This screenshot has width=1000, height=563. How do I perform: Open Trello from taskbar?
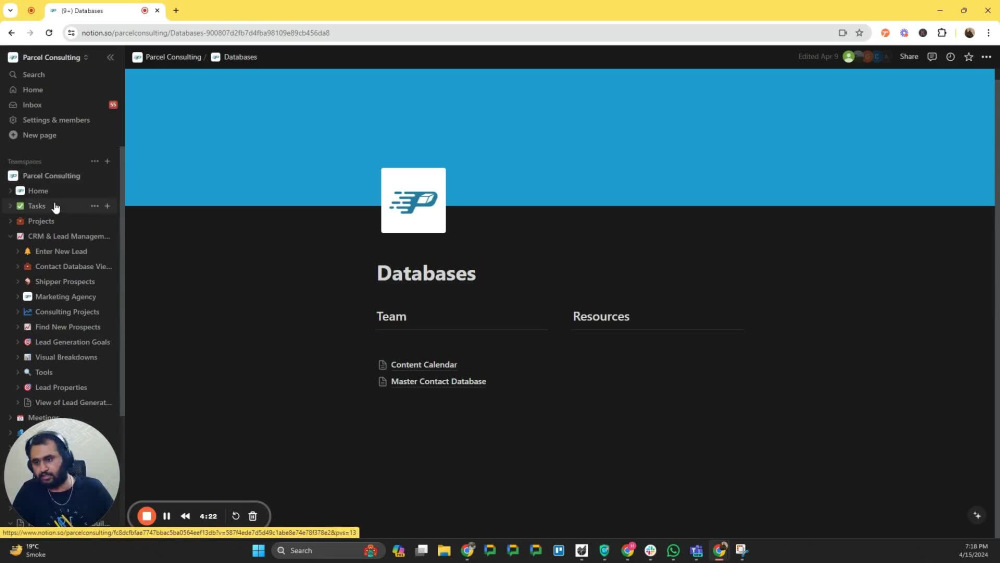tap(559, 550)
